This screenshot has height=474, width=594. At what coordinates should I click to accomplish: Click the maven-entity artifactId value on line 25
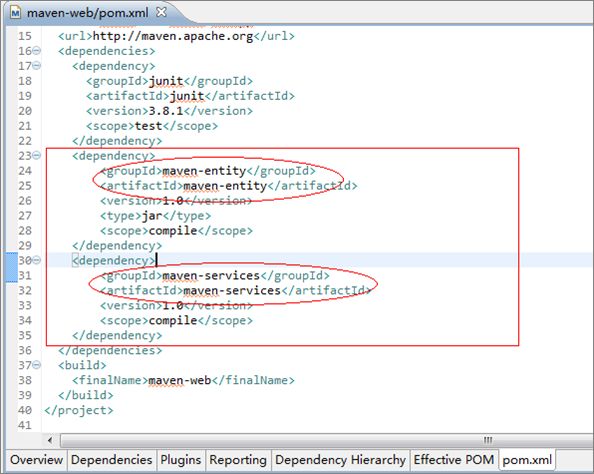coord(225,186)
